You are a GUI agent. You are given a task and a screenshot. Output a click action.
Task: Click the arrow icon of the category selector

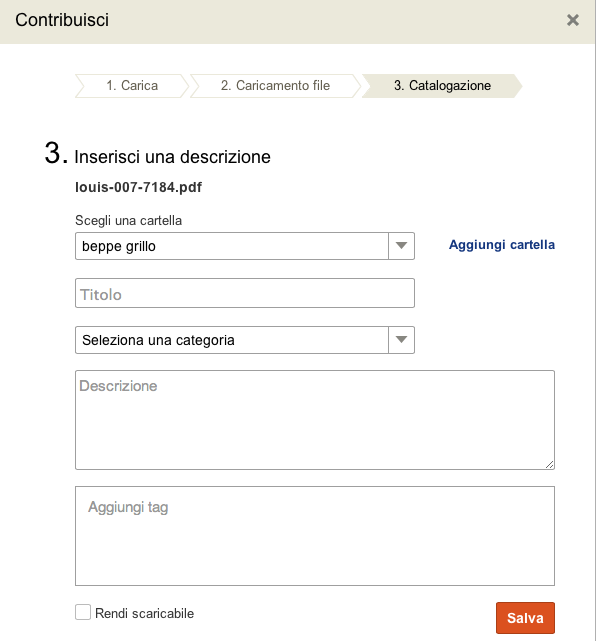point(401,340)
